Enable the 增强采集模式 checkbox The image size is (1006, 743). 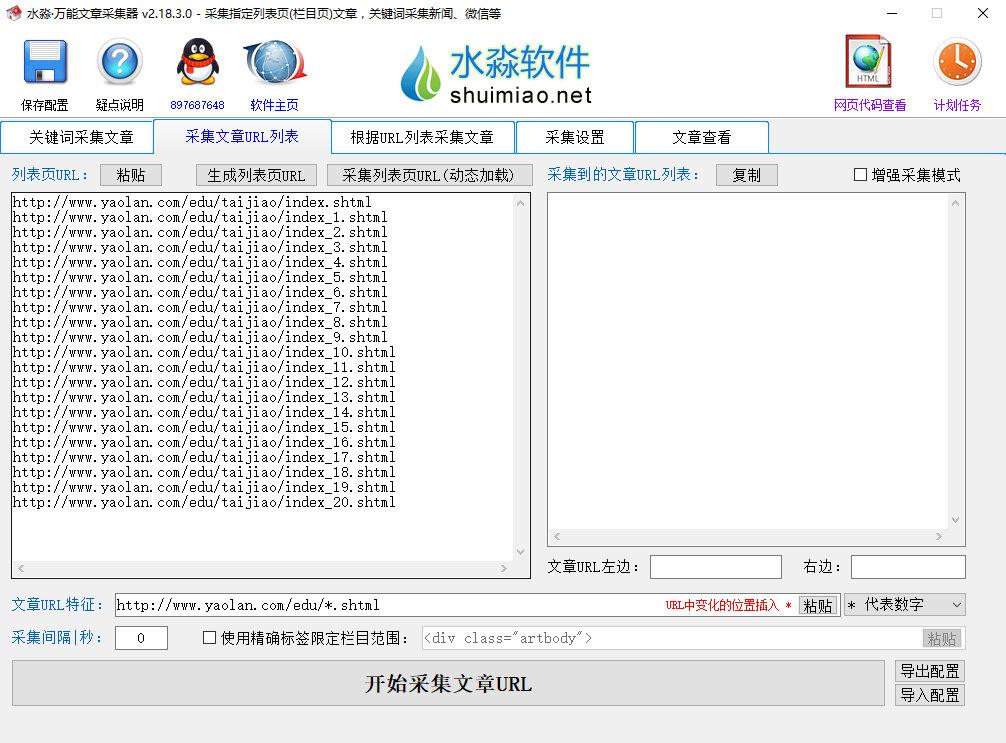(860, 175)
